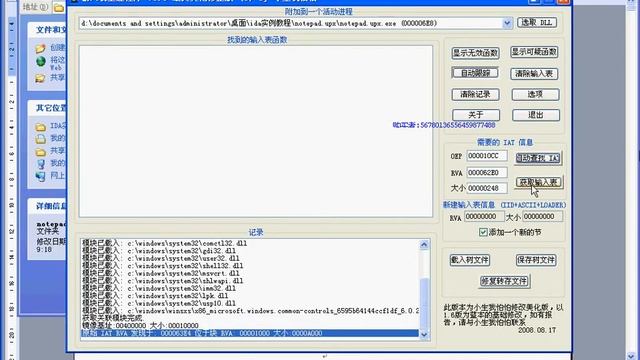
Task: Toggle the 添加一个新的节 checkbox
Action: [x=483, y=232]
